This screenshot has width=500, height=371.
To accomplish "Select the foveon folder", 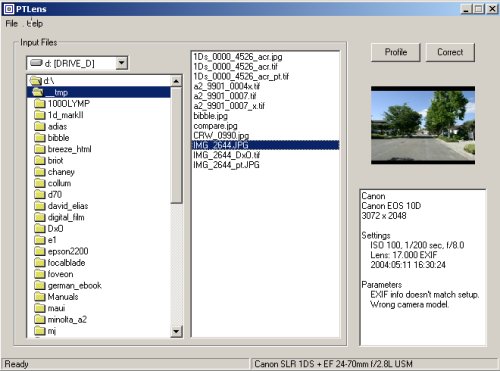I will click(54, 274).
